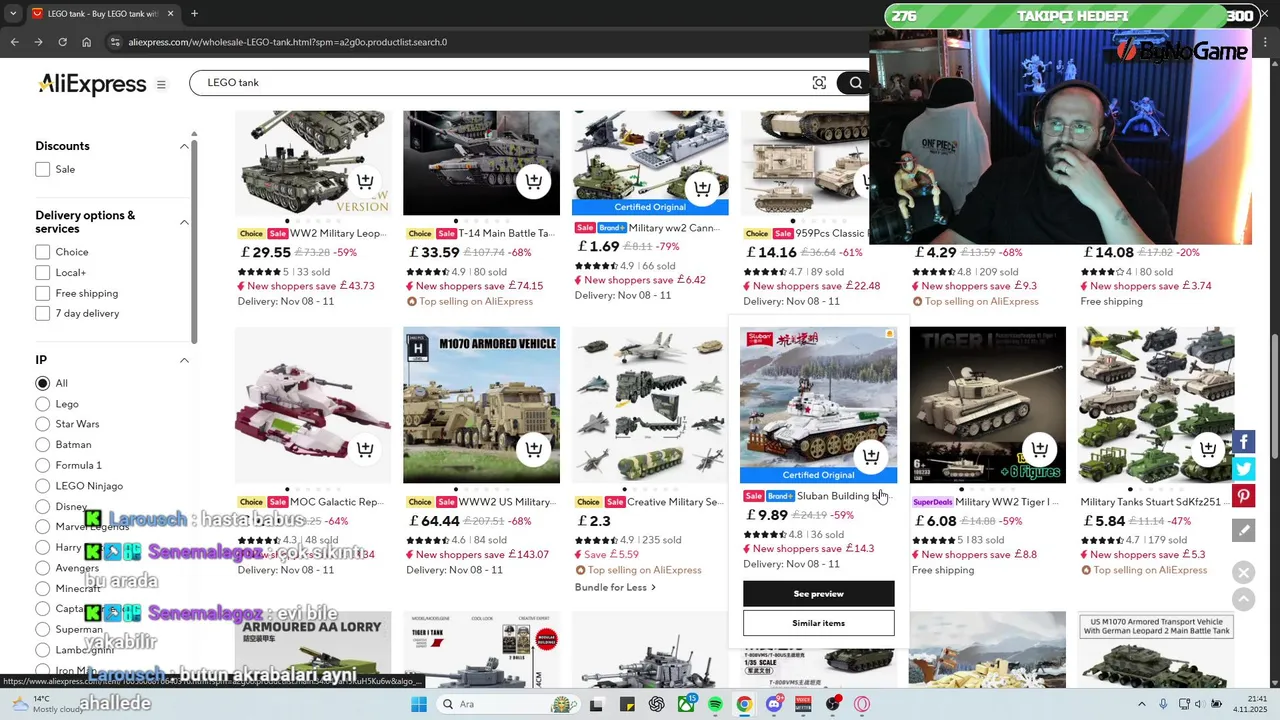Open the AliExpress categories hamburger menu
This screenshot has width=1280, height=720.
point(161,85)
